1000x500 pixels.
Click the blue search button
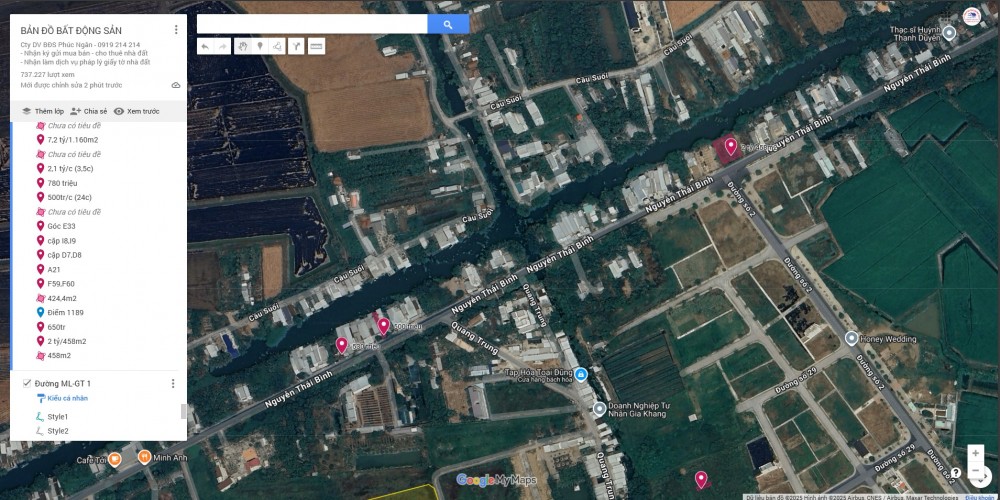(448, 24)
